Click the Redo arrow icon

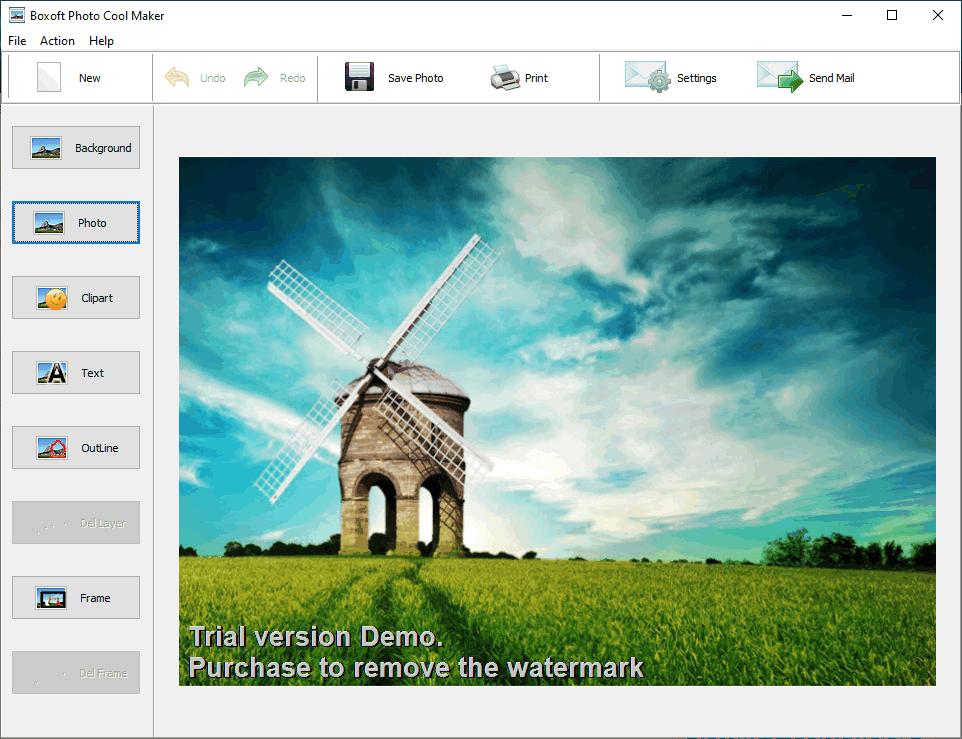(x=256, y=77)
